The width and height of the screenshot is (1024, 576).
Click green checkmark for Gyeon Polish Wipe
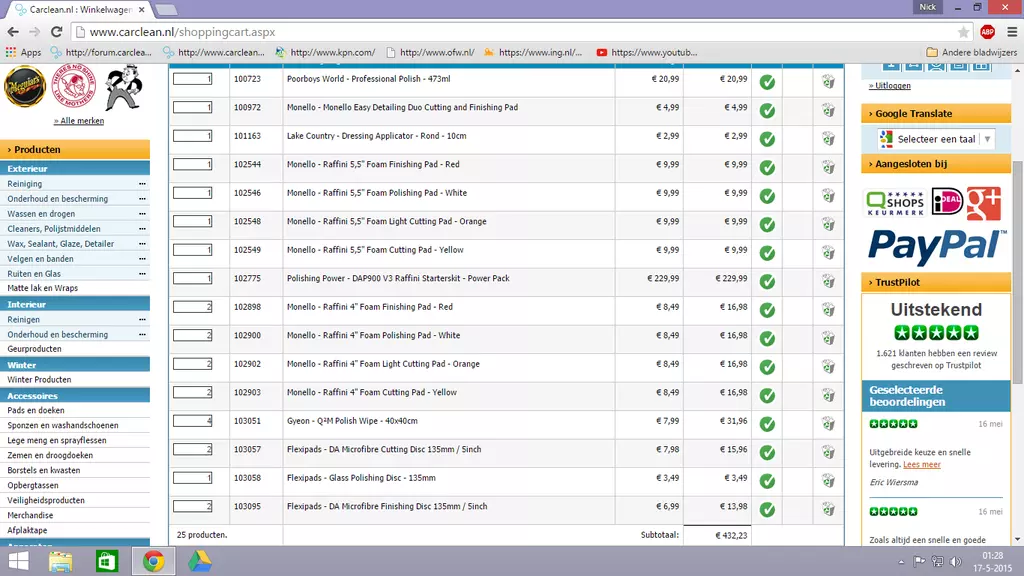click(767, 424)
